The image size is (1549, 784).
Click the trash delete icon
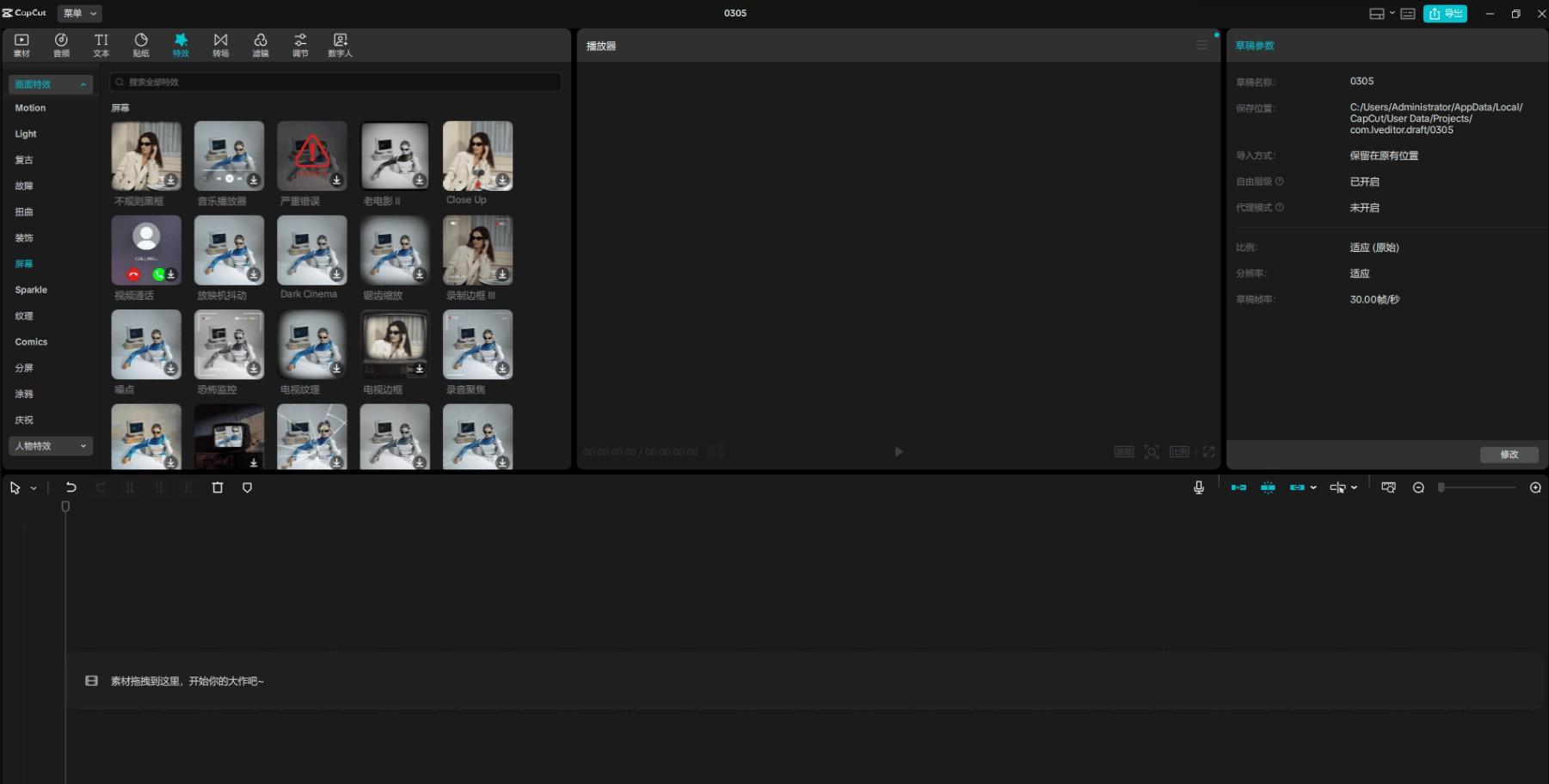pyautogui.click(x=218, y=487)
